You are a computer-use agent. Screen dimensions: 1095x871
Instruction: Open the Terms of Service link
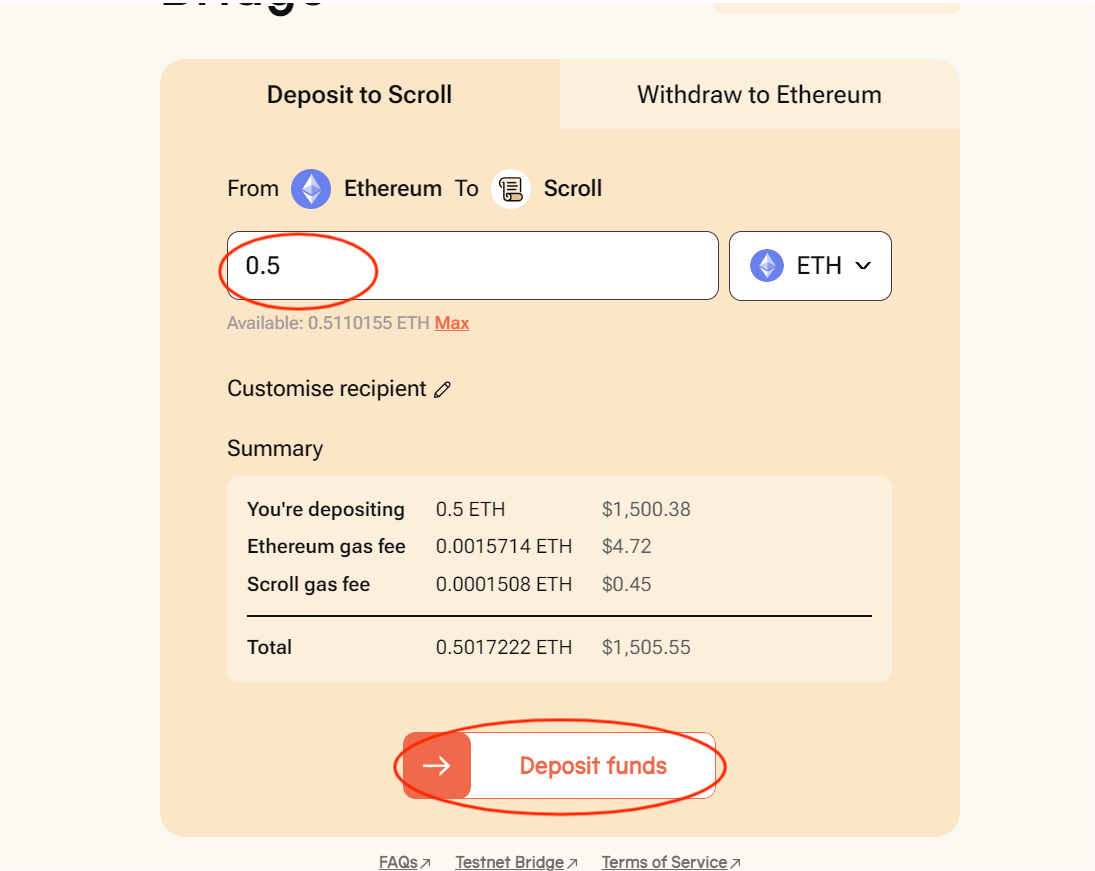pyautogui.click(x=664, y=863)
